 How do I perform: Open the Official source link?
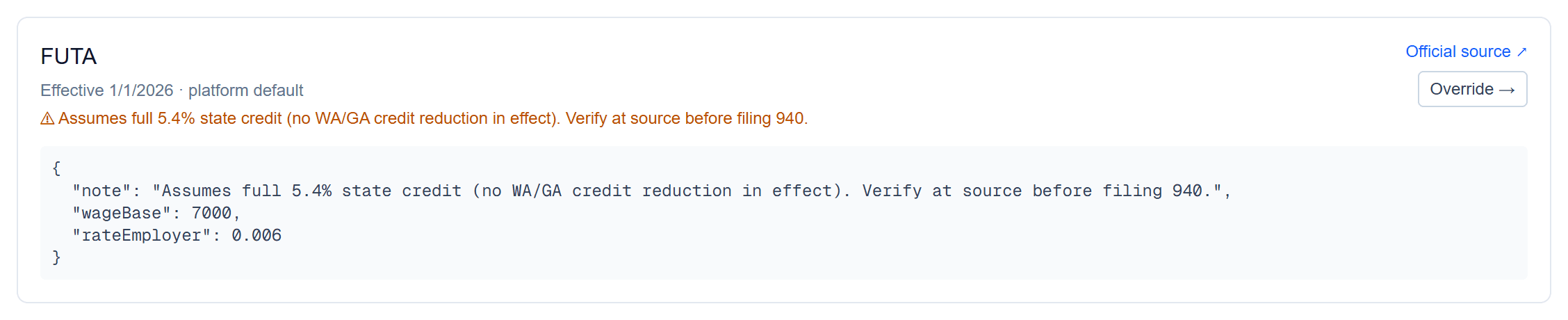click(x=1466, y=51)
